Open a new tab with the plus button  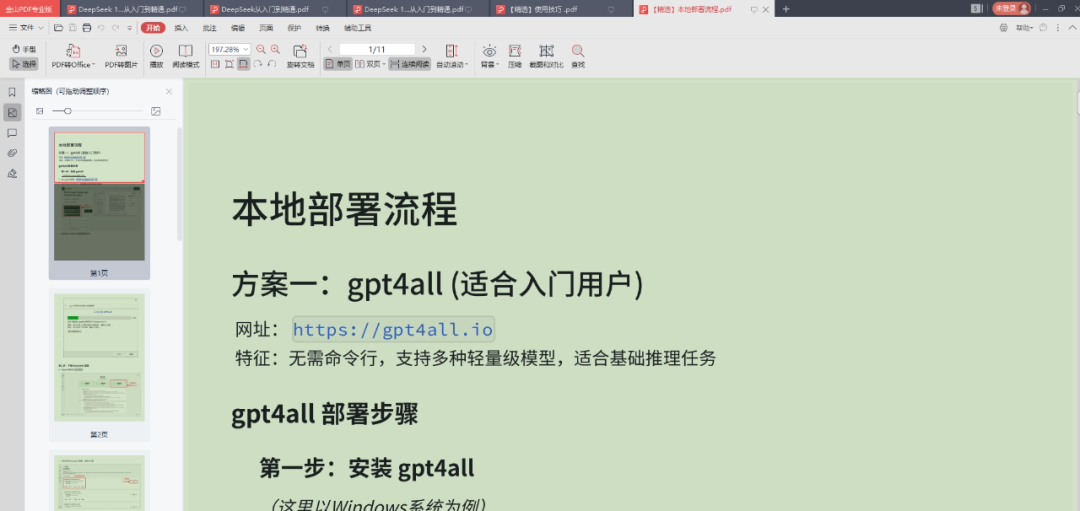click(x=786, y=9)
